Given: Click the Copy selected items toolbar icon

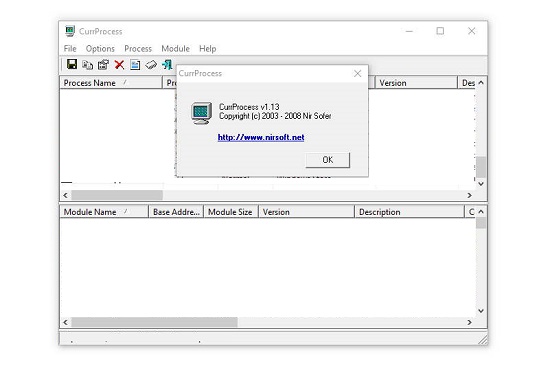Looking at the screenshot, I should 87,65.
